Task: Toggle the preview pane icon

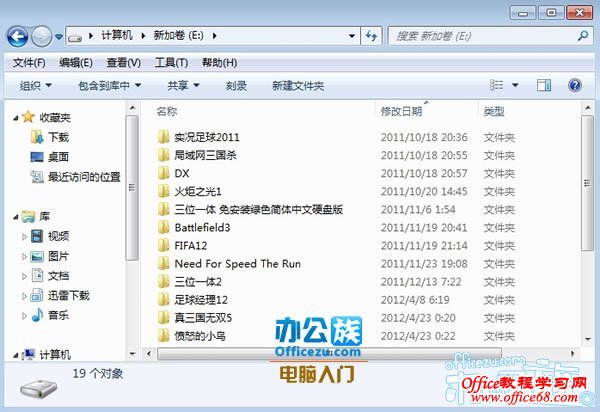Action: [x=544, y=85]
